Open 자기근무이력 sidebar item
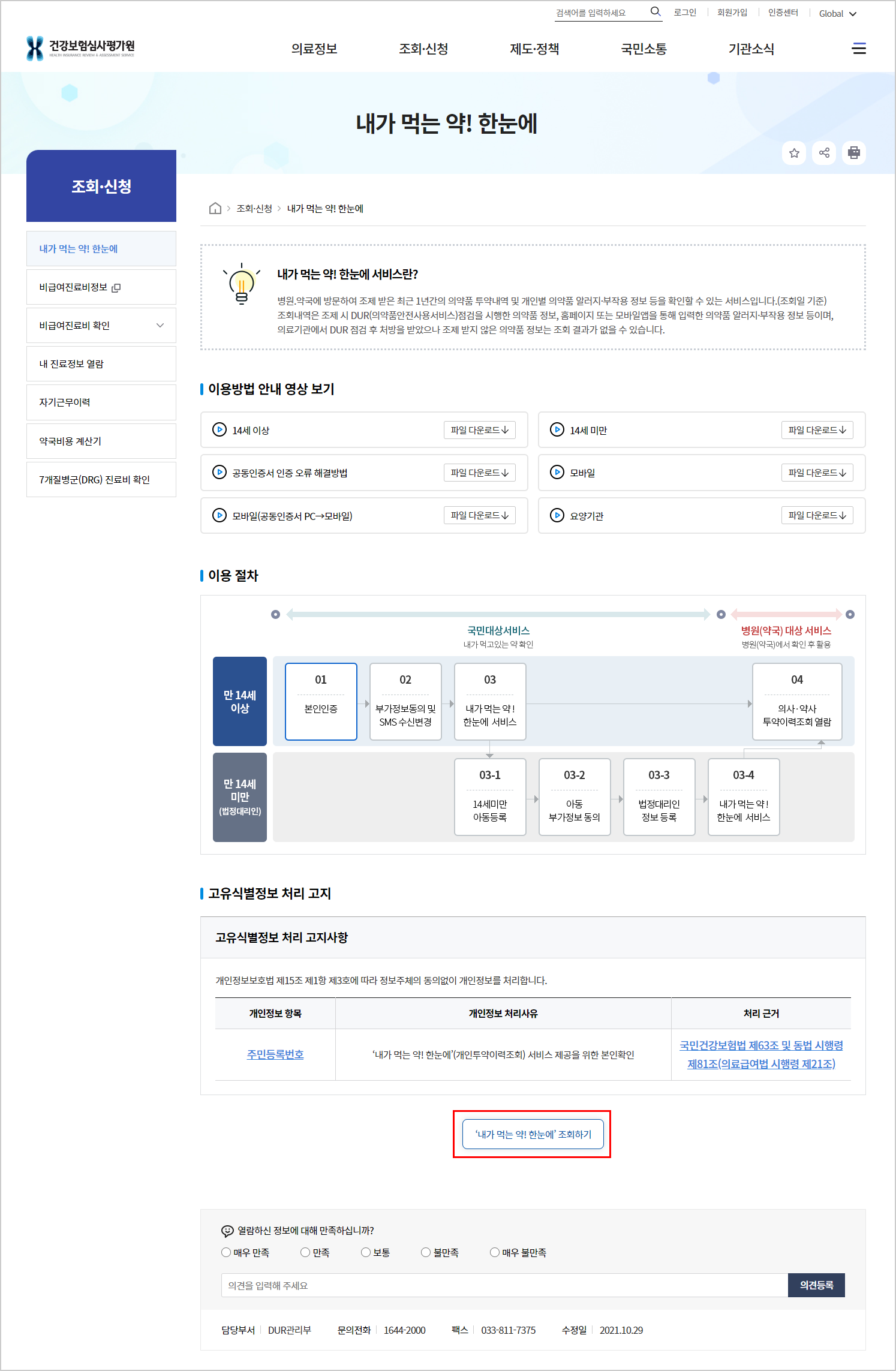This screenshot has width=896, height=1371. 101,402
